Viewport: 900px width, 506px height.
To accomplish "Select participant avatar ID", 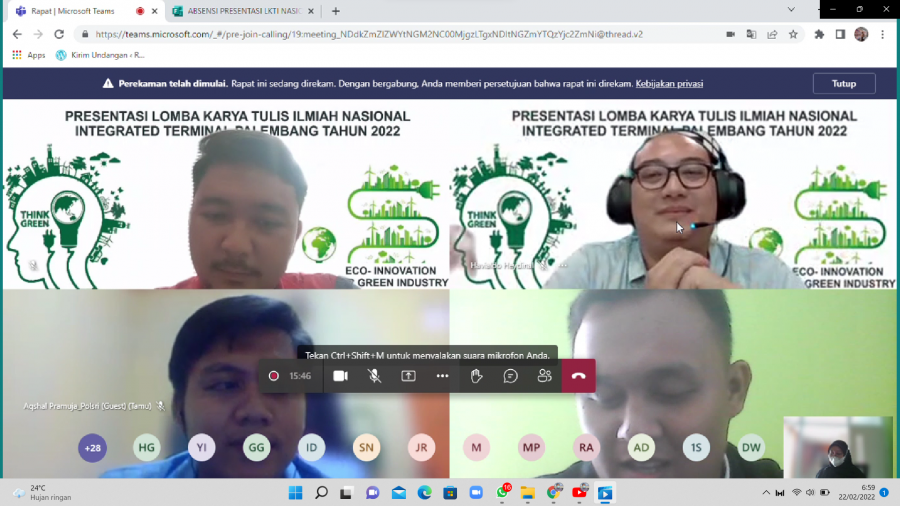I will (x=312, y=447).
